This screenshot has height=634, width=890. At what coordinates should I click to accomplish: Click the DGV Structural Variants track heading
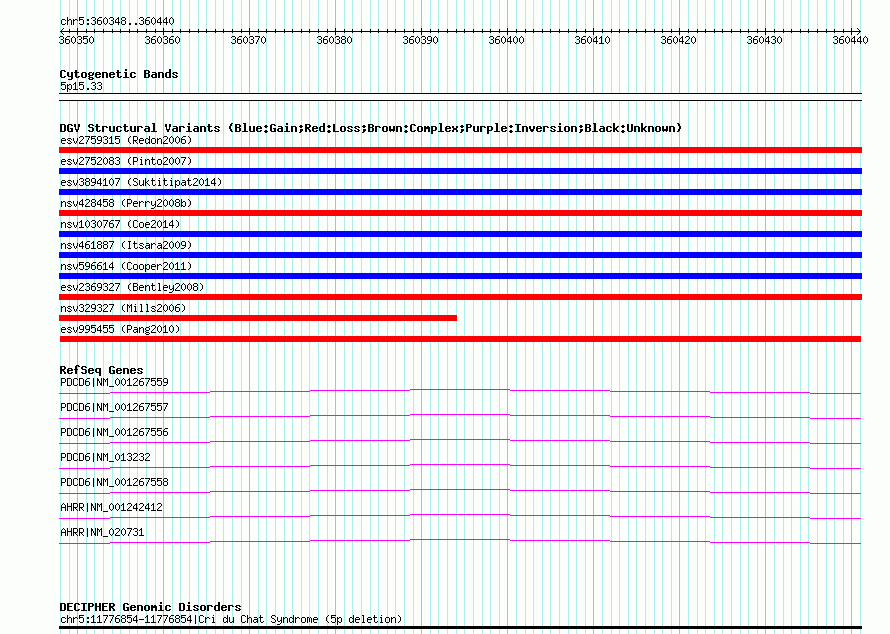pos(371,128)
